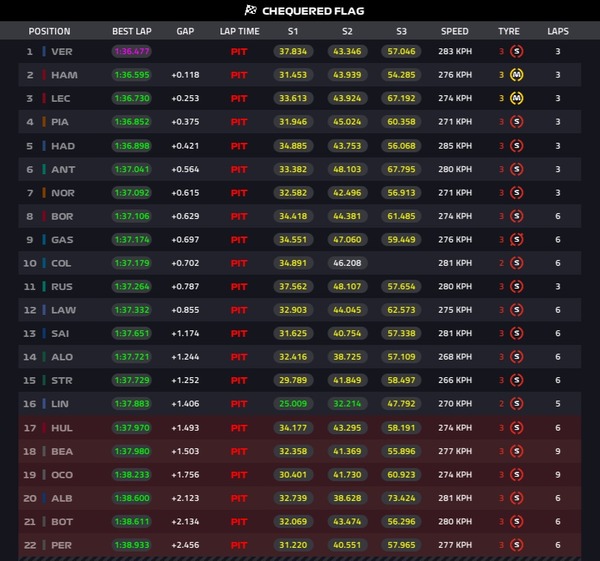
Task: Click ANT's red PIT status
Action: pyautogui.click(x=239, y=169)
